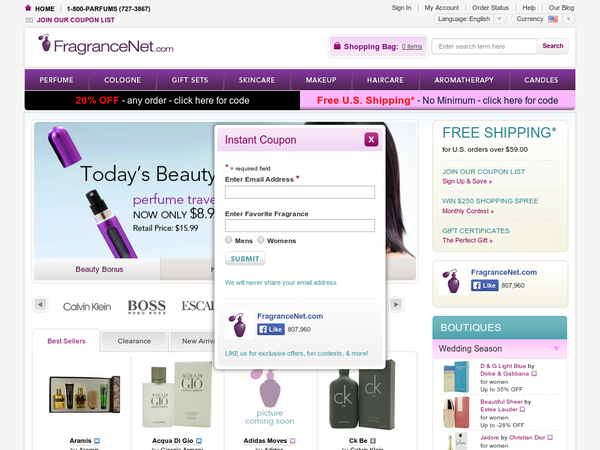Image resolution: width=600 pixels, height=450 pixels.
Task: Focus the Enter Email Address field
Action: point(300,192)
